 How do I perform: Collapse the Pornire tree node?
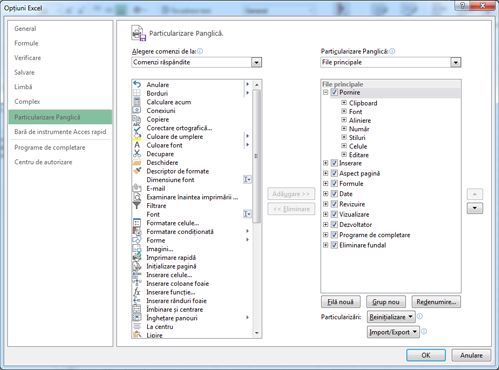pyautogui.click(x=326, y=92)
